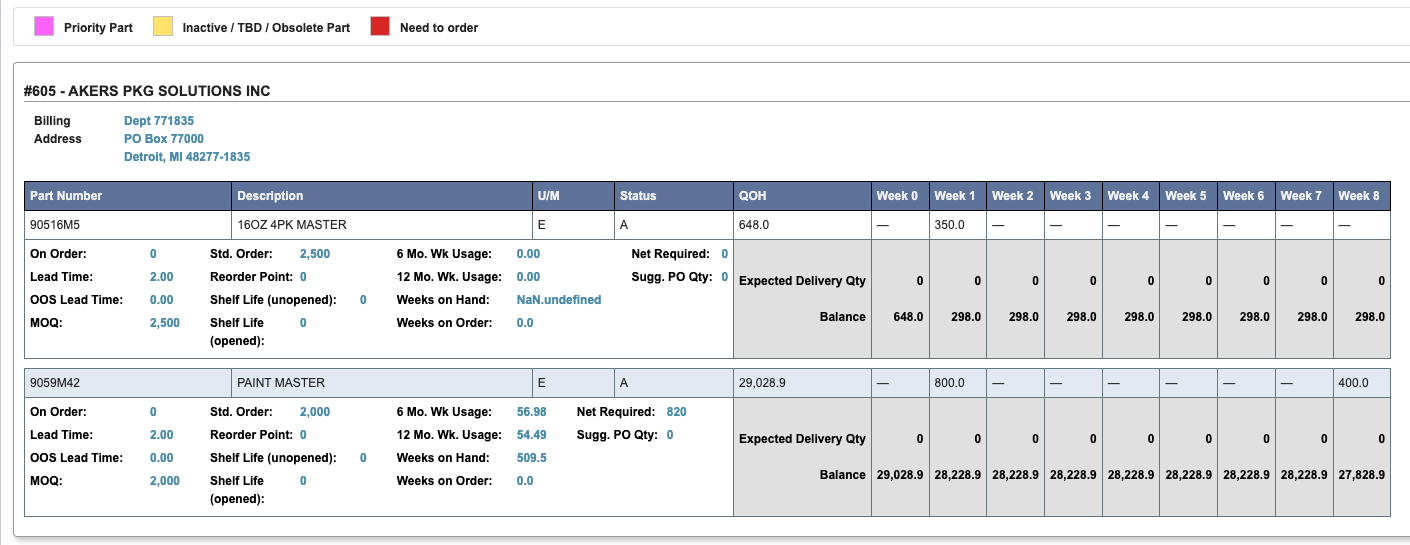This screenshot has height=545, width=1410.
Task: Click the Need to order legend label
Action: pos(439,28)
